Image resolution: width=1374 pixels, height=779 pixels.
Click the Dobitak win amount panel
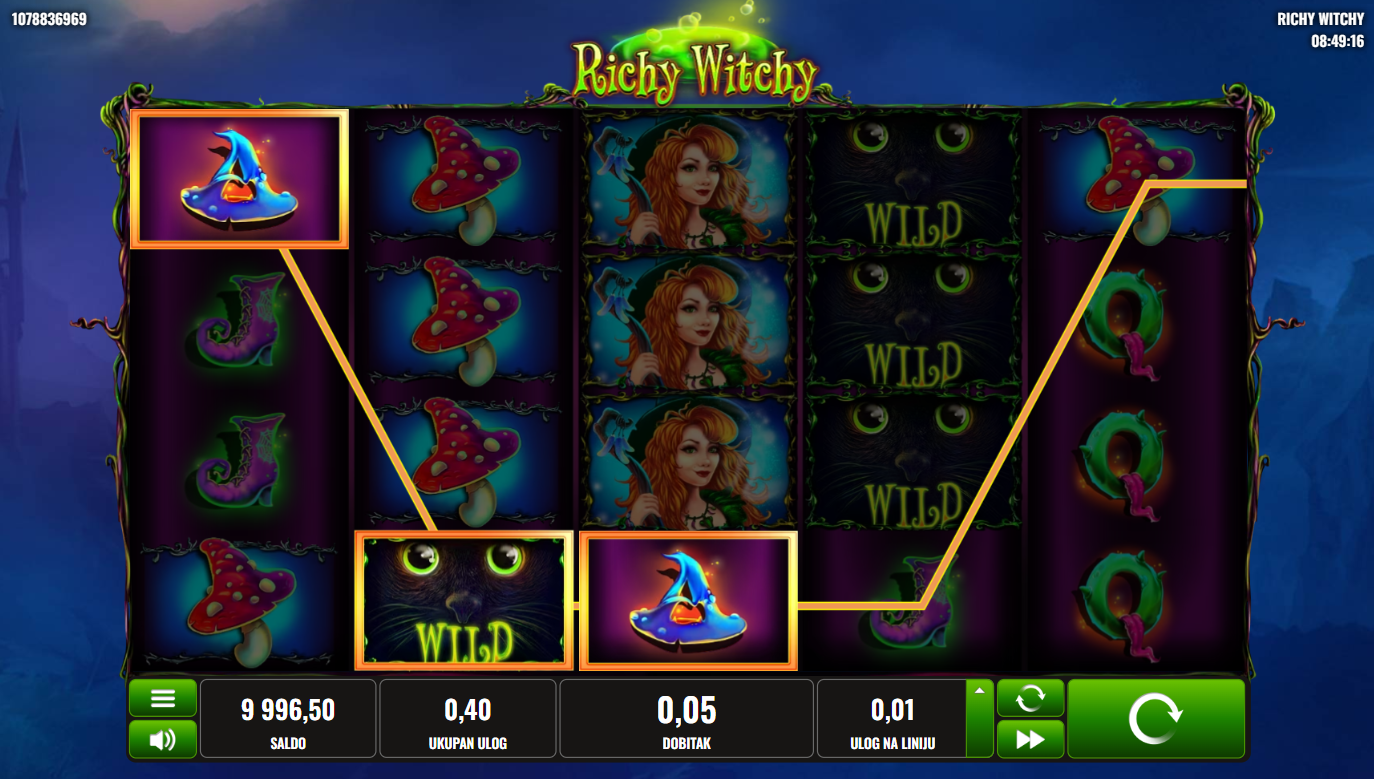686,719
